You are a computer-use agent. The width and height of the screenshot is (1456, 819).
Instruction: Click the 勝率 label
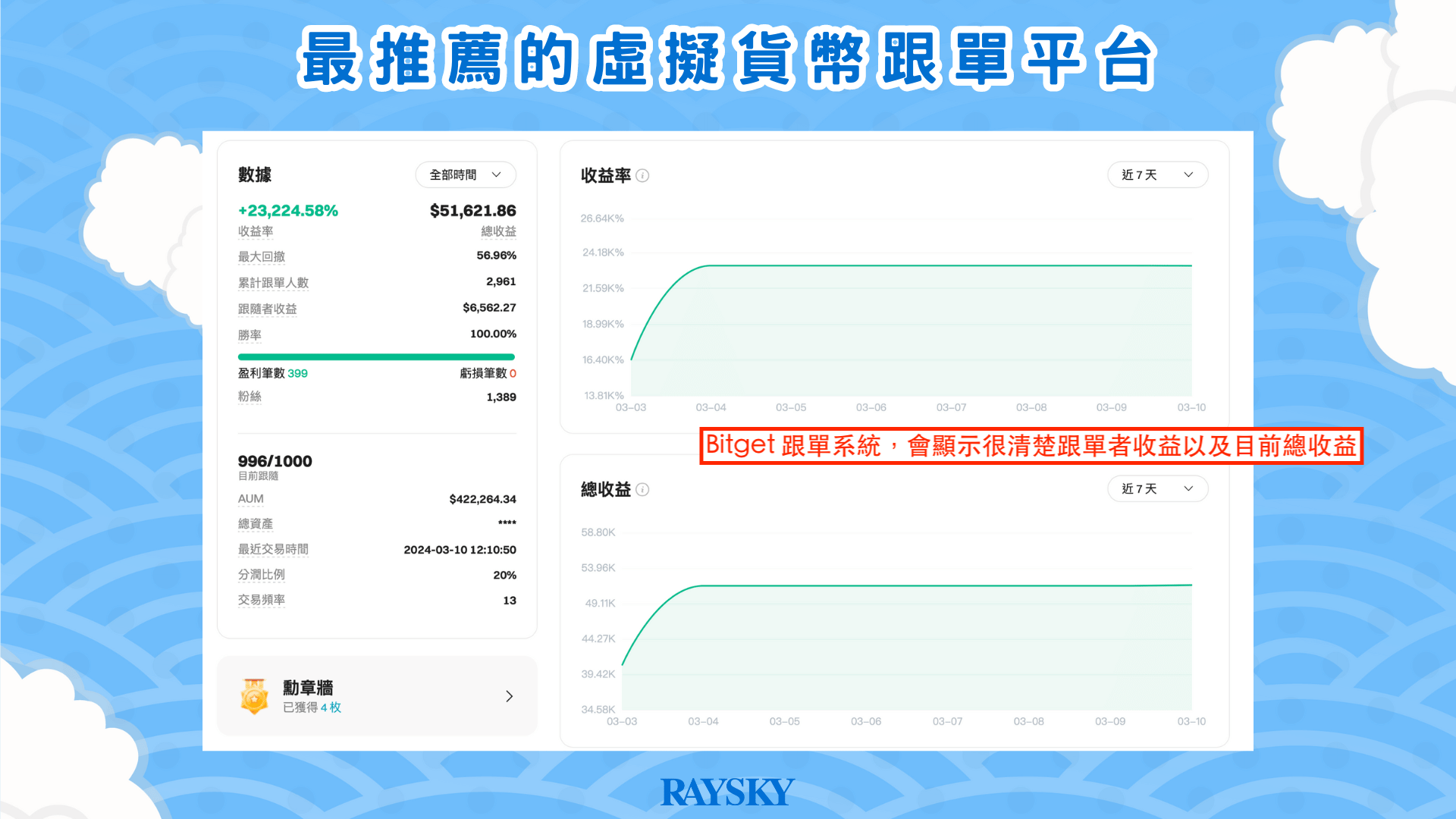tap(249, 334)
